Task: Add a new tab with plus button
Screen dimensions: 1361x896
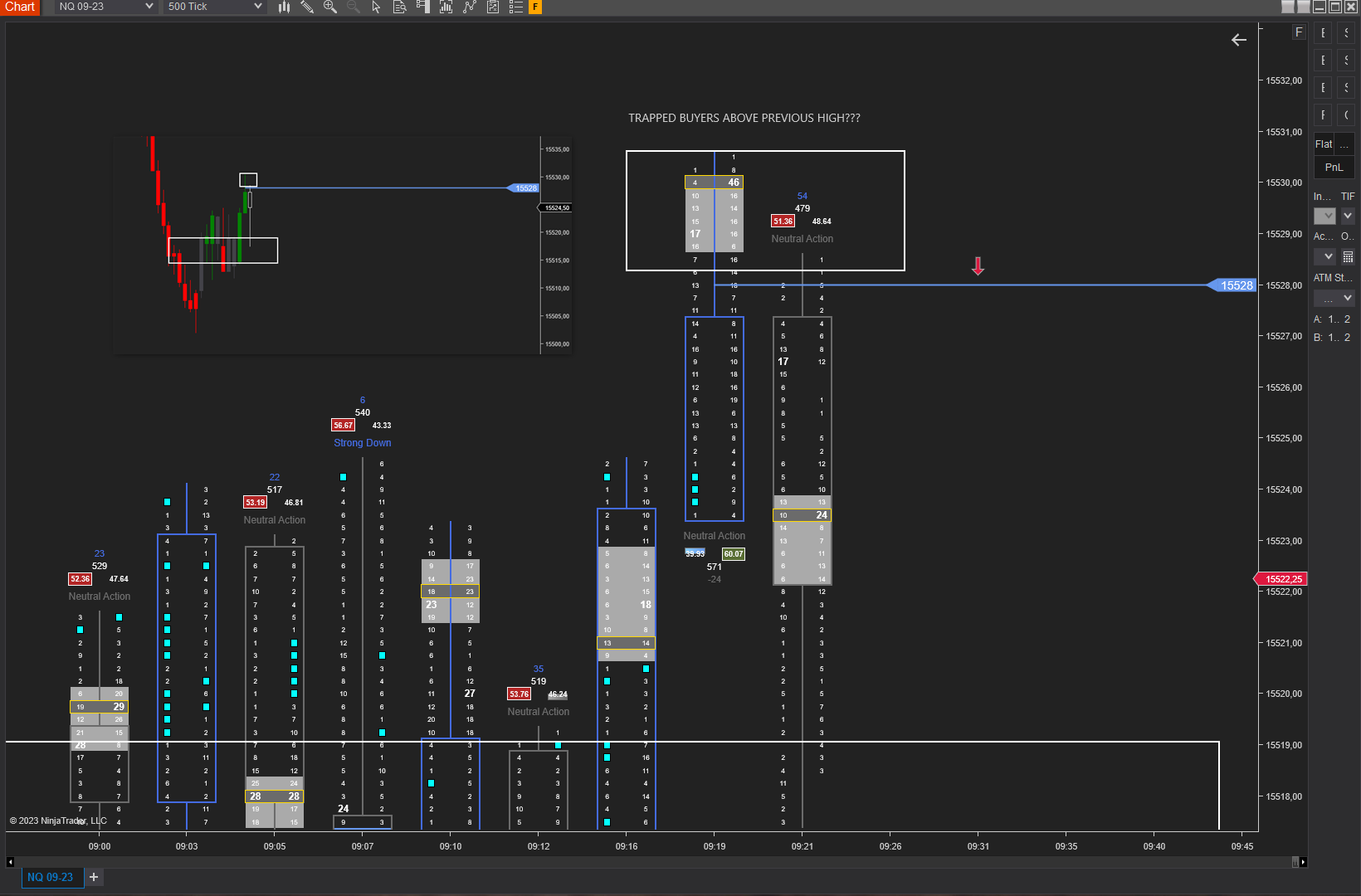Action: (x=94, y=877)
